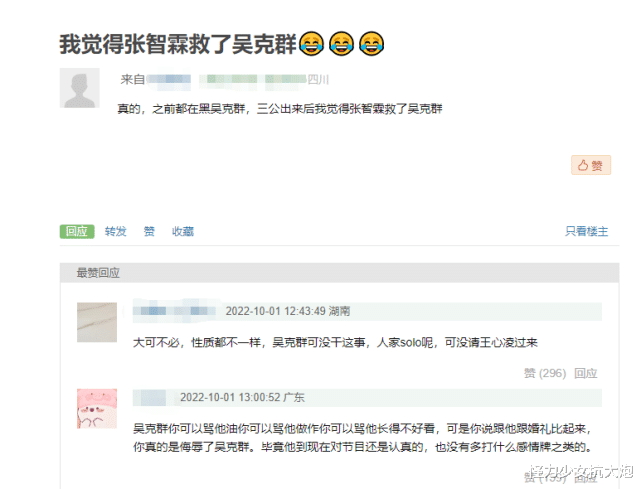This screenshot has height=489, width=641.
Task: Open the 收藏 tab
Action: [183, 231]
